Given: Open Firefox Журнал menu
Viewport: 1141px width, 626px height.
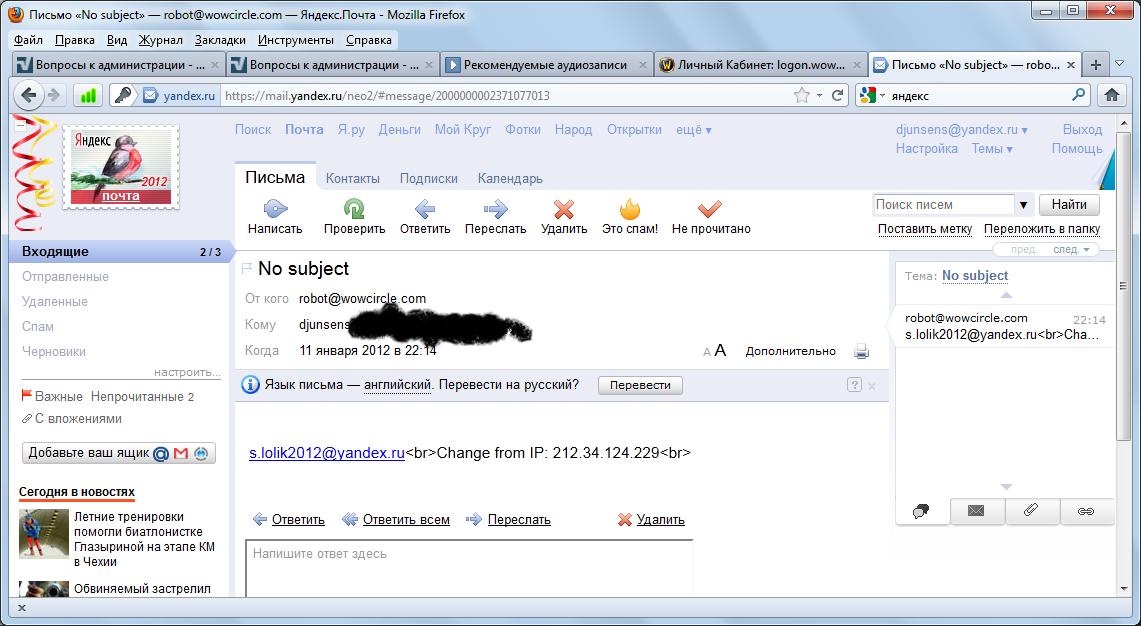Looking at the screenshot, I should [160, 40].
